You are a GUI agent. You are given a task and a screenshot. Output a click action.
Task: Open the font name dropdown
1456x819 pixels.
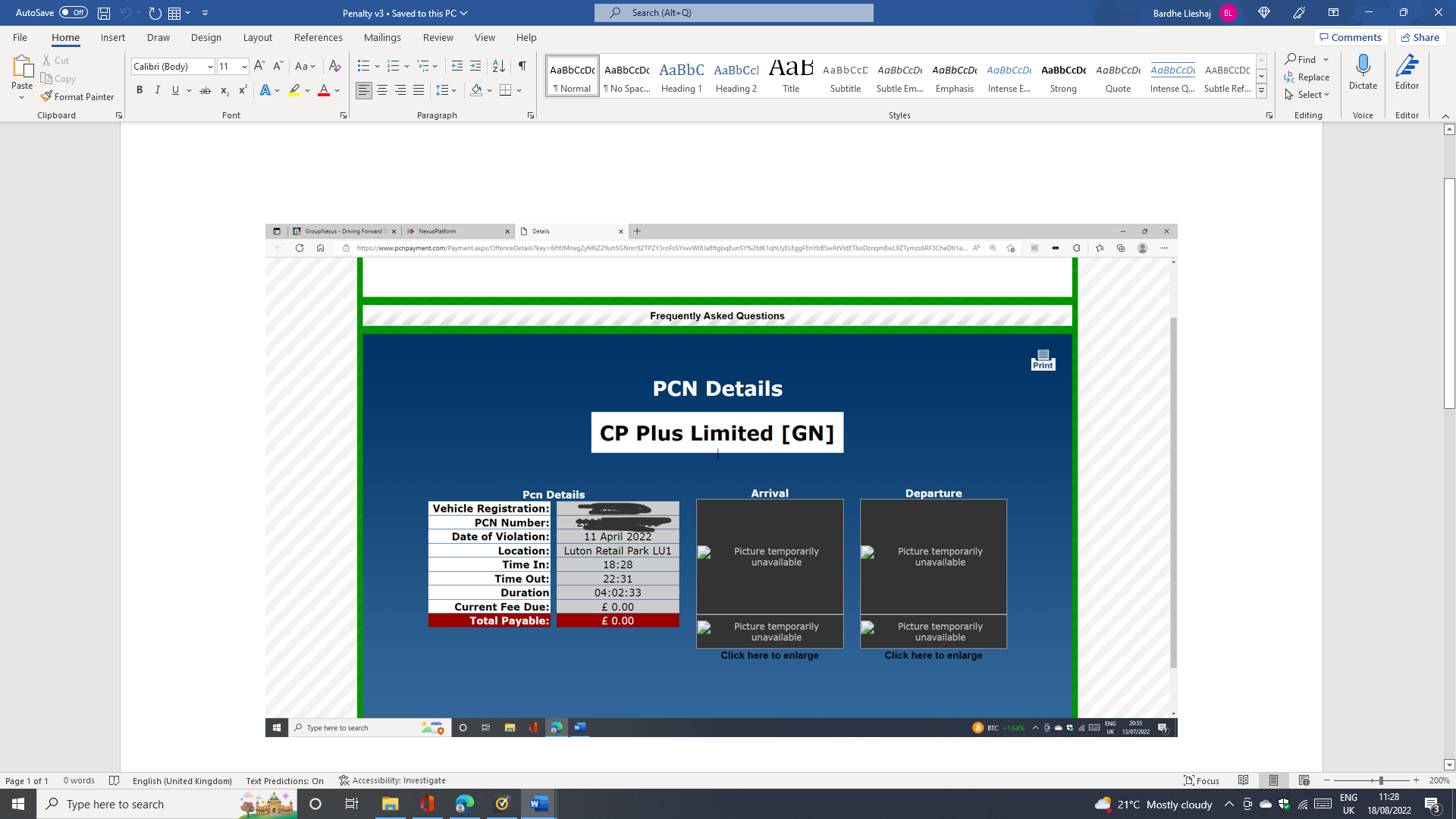[210, 67]
